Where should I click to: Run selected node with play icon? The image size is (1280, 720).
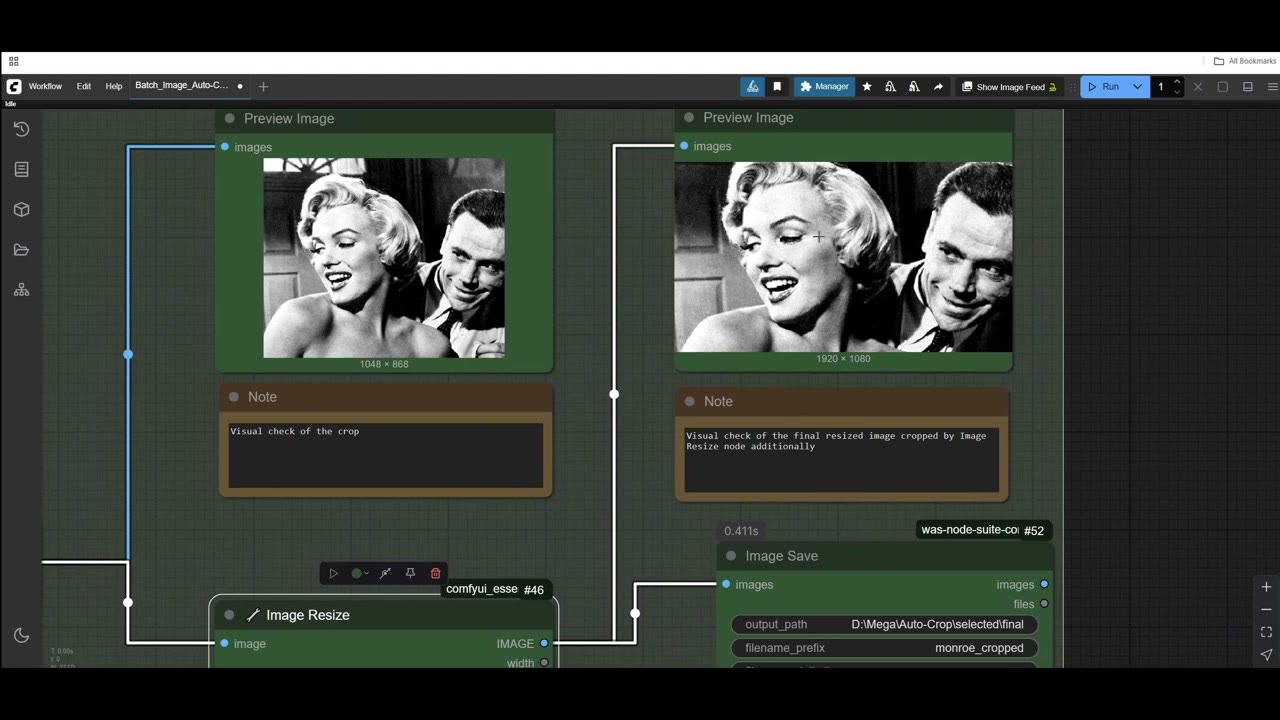point(333,573)
